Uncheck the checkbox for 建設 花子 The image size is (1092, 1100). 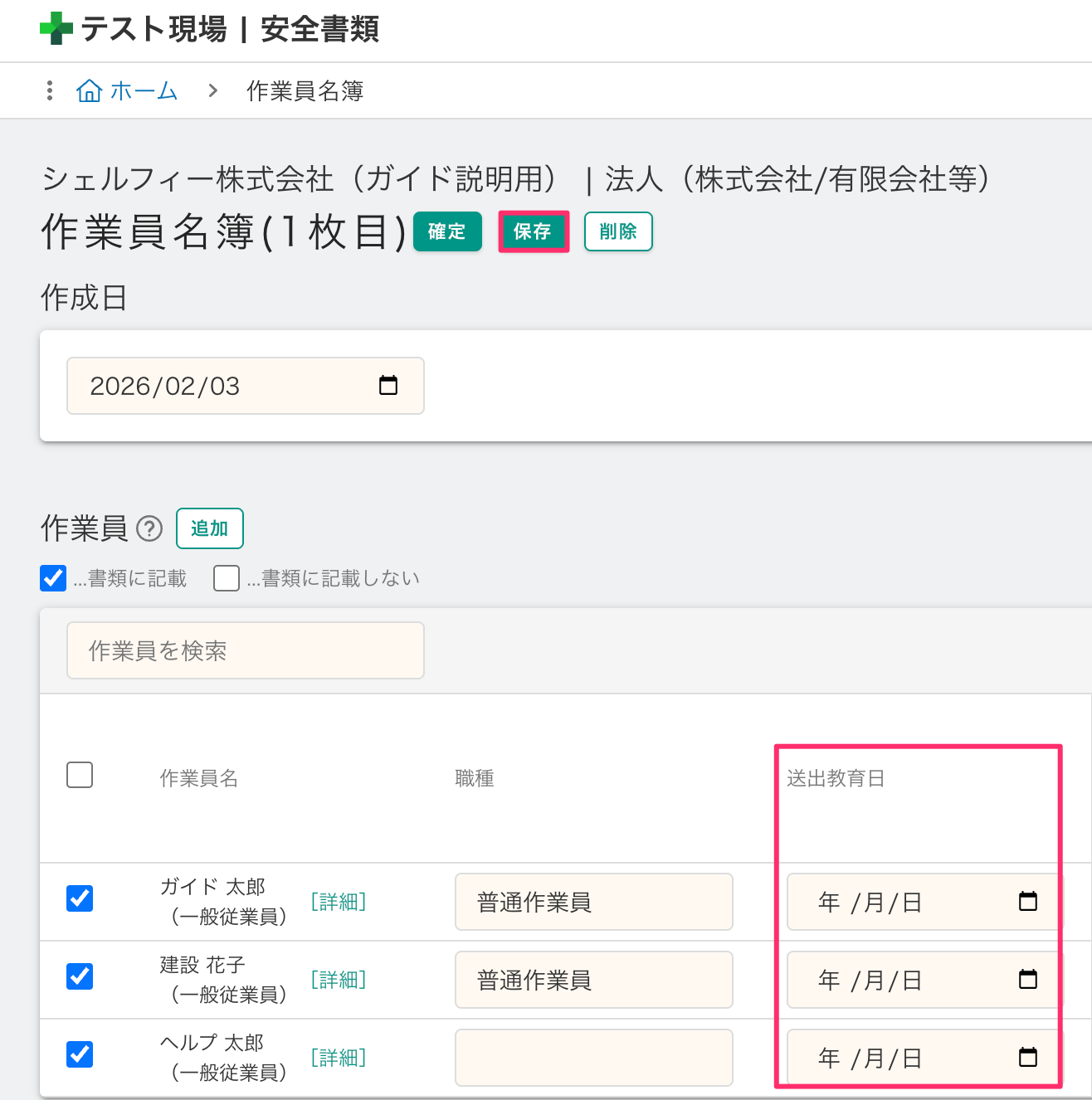tap(80, 976)
